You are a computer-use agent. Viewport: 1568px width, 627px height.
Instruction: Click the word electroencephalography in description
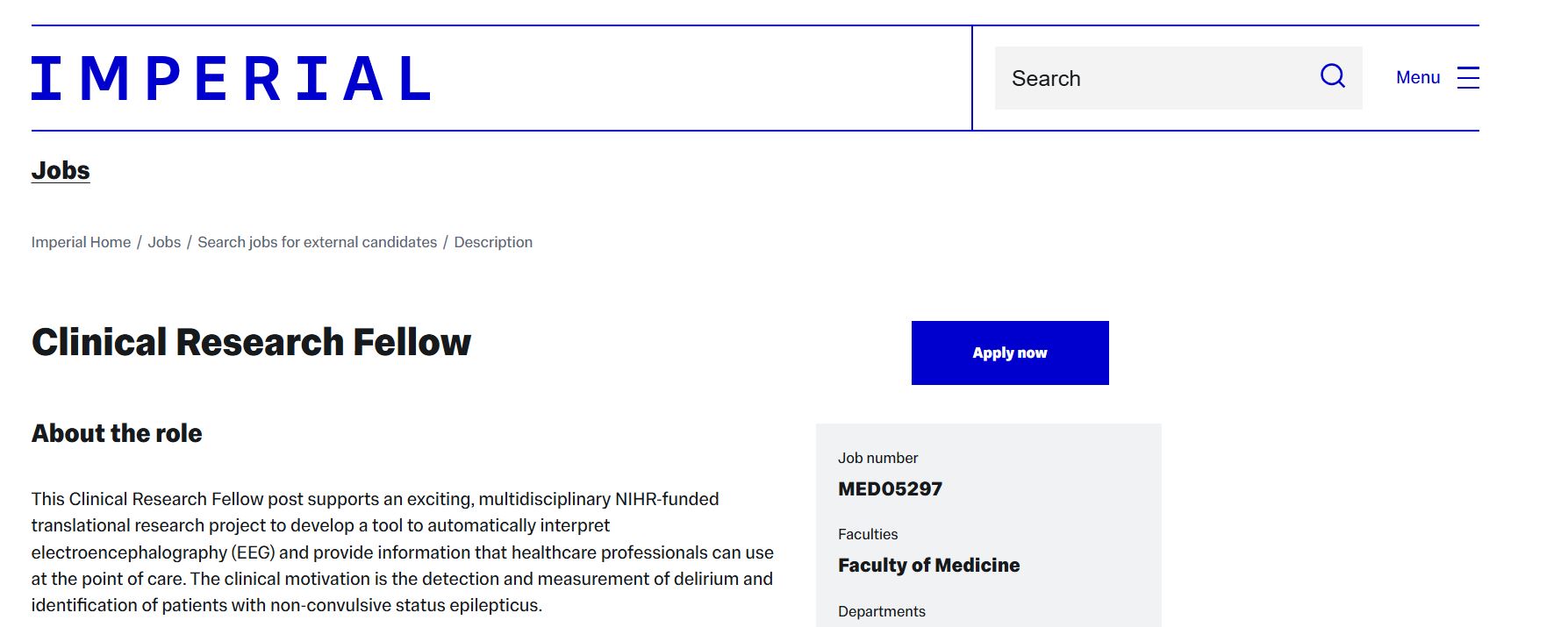coord(129,552)
